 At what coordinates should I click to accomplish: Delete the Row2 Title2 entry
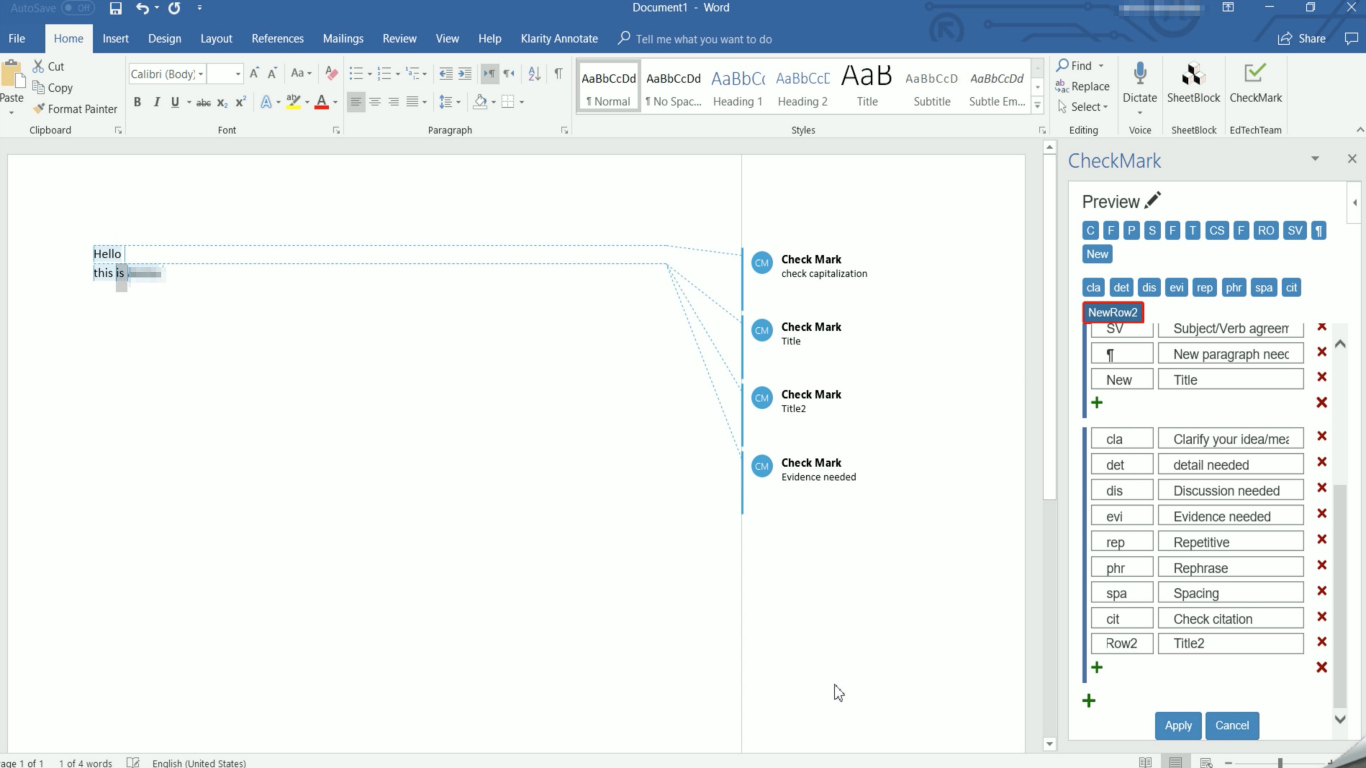tap(1322, 642)
